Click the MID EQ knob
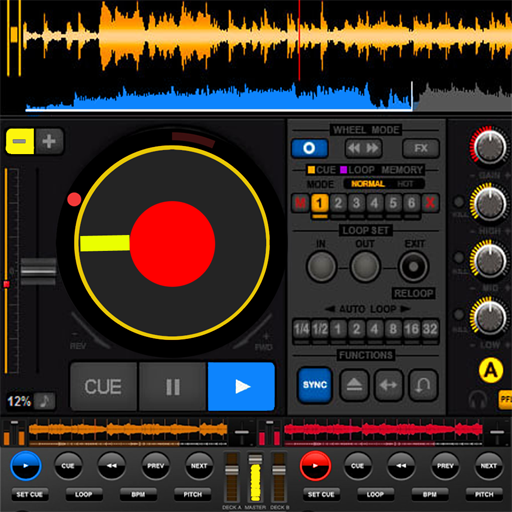The width and height of the screenshot is (512, 512). [x=490, y=260]
